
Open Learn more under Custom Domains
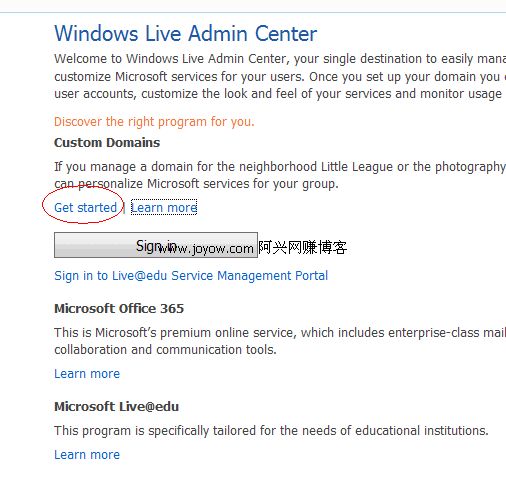click(164, 208)
